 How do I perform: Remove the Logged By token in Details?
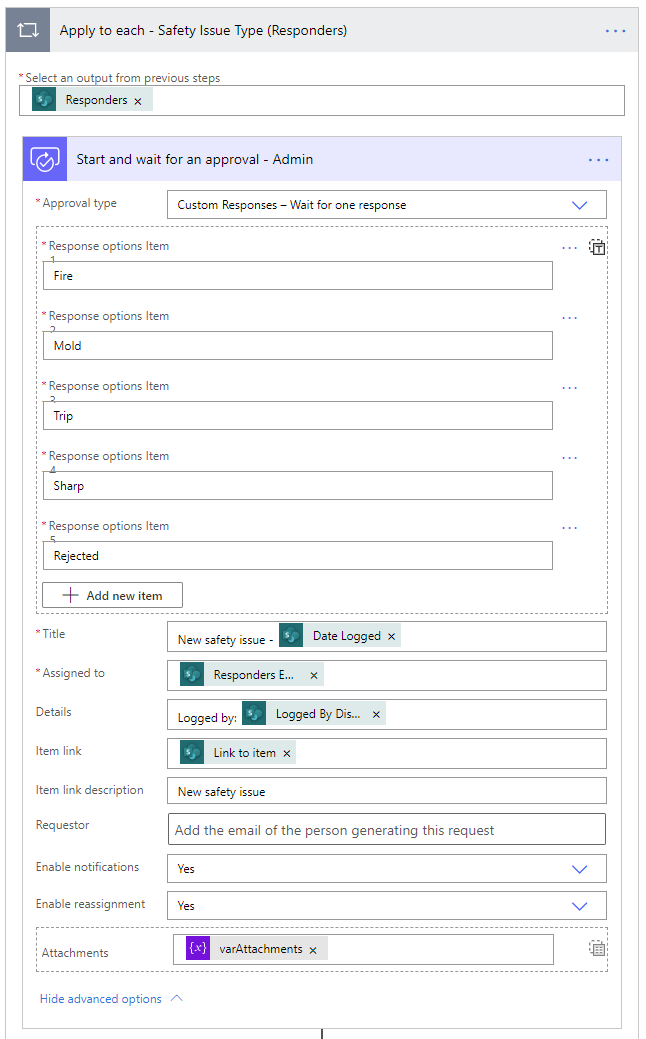tap(374, 713)
